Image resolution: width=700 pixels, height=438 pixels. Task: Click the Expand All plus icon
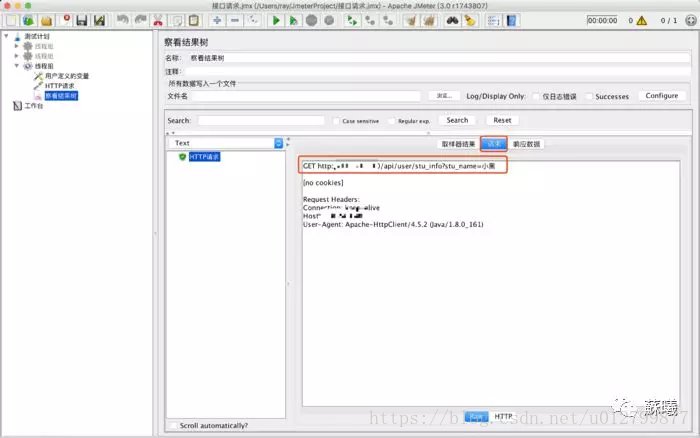coord(217,21)
